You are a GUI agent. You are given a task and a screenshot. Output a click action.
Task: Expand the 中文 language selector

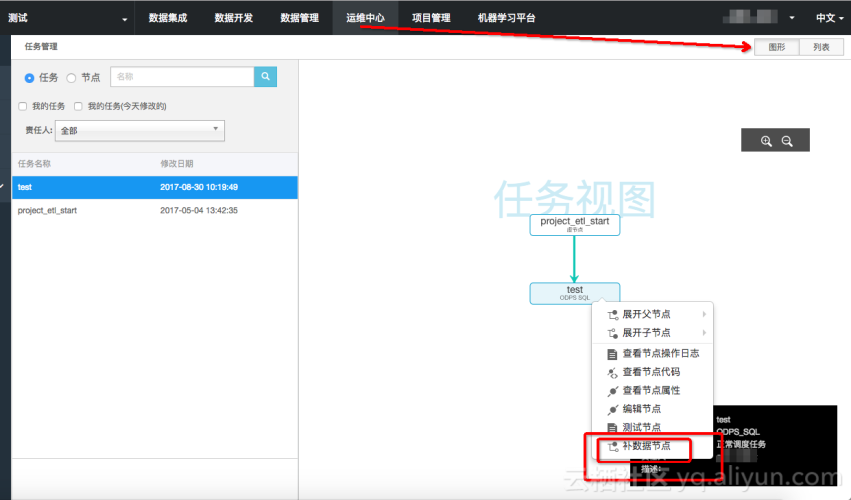(825, 18)
